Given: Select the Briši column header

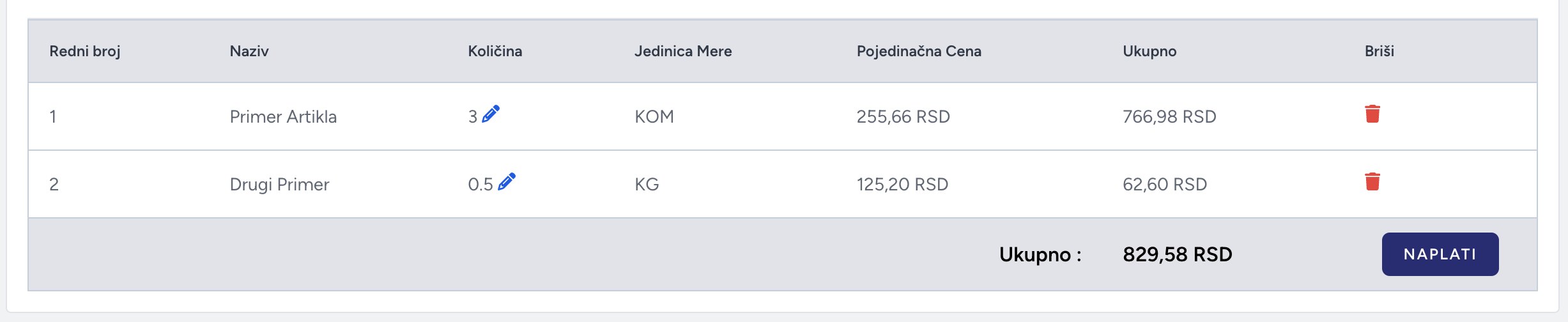Looking at the screenshot, I should point(1380,51).
